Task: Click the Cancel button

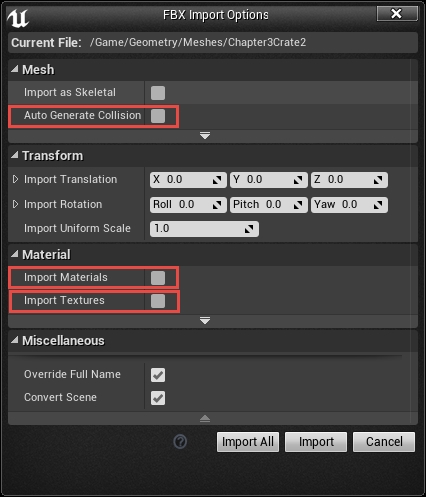Action: (384, 442)
